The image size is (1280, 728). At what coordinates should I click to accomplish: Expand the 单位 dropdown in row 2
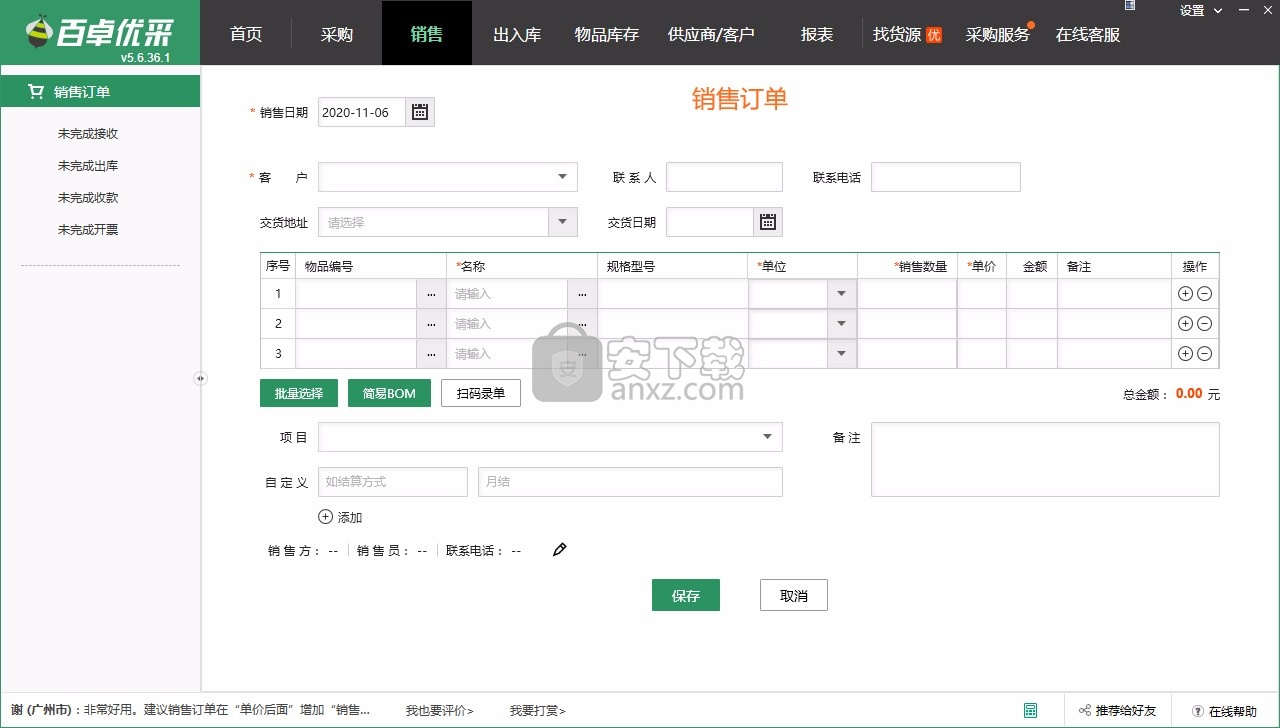841,324
